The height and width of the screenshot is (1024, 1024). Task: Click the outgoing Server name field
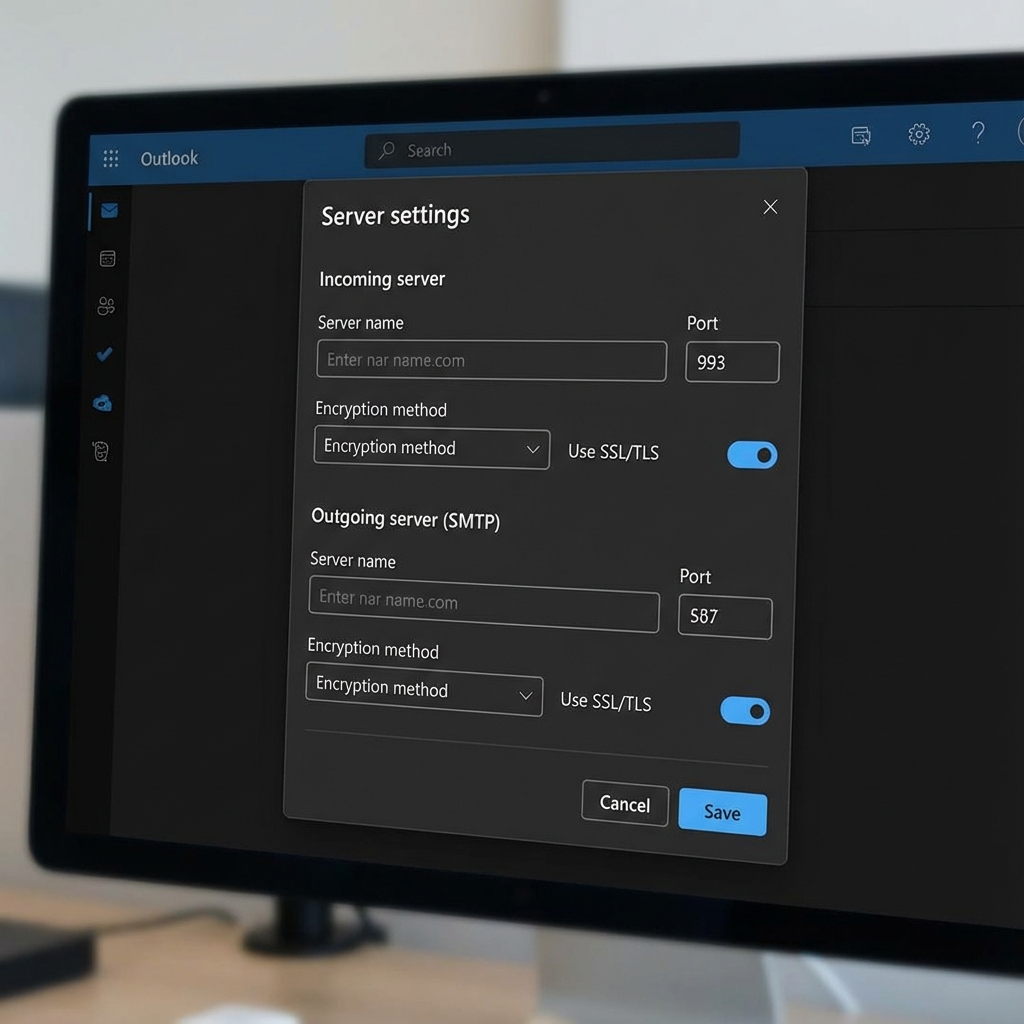[x=484, y=602]
